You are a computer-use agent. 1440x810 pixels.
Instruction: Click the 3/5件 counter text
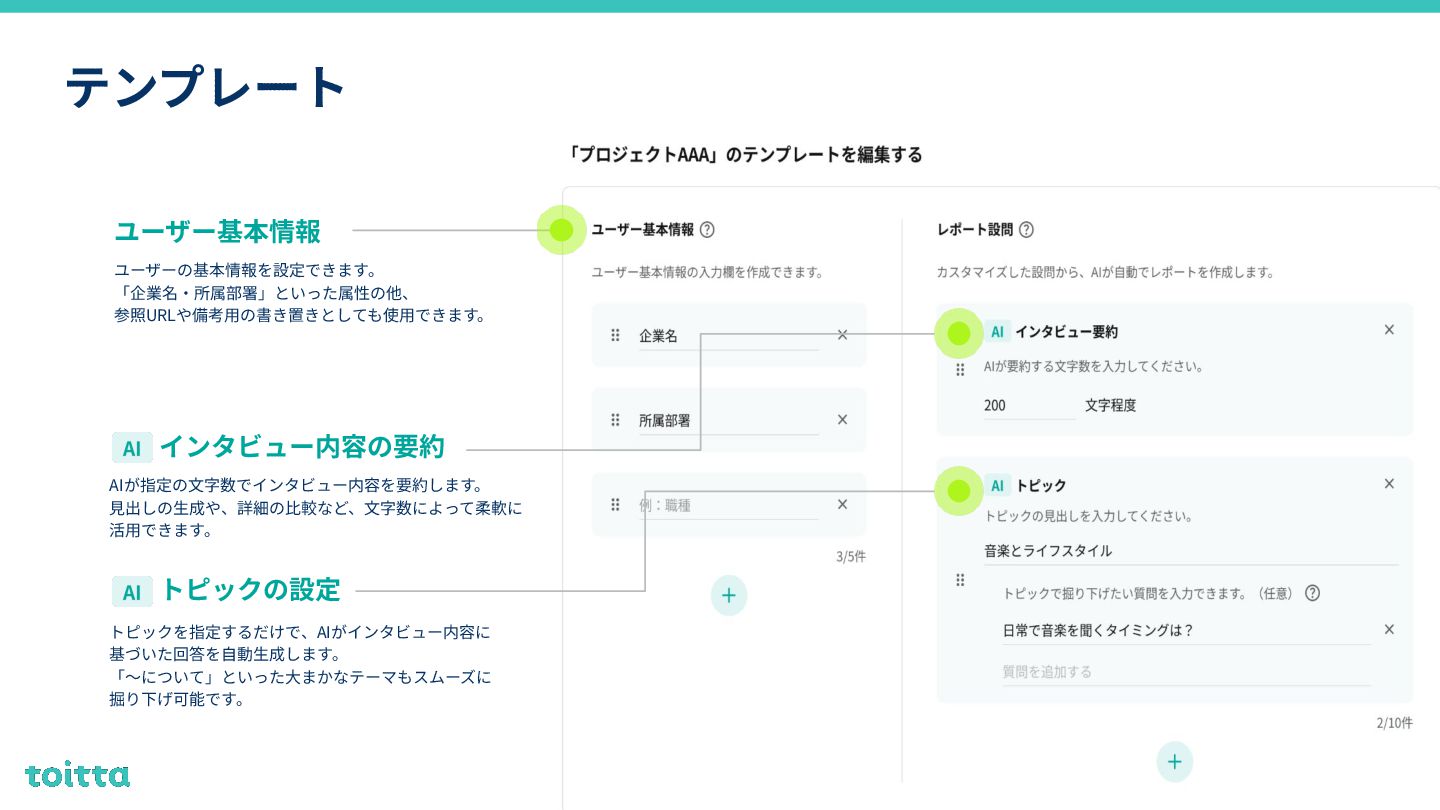pos(851,556)
